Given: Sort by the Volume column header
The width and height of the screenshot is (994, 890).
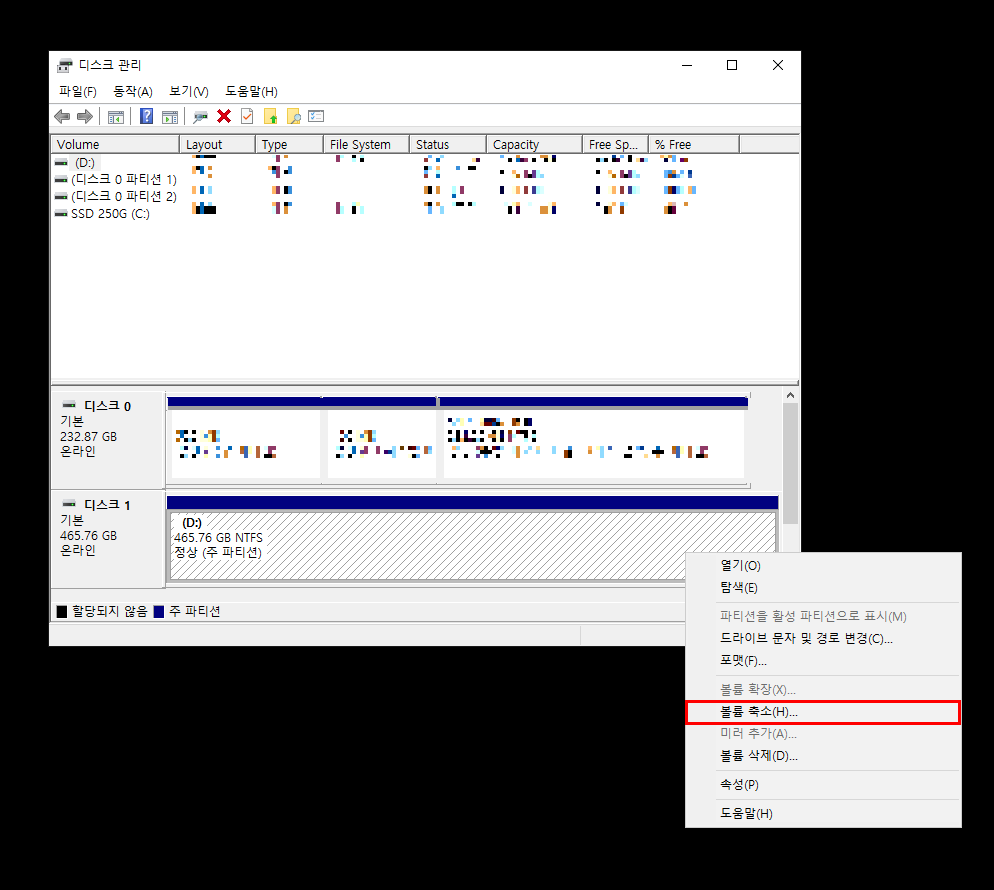Looking at the screenshot, I should coord(115,145).
